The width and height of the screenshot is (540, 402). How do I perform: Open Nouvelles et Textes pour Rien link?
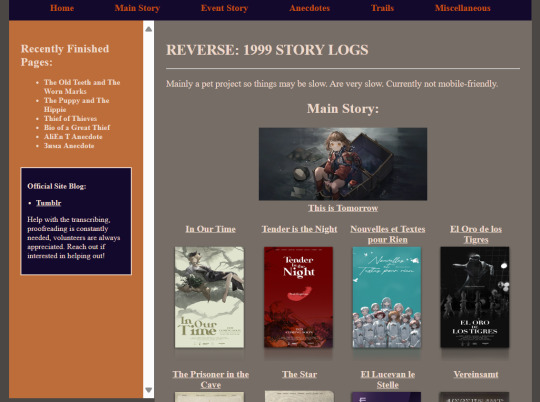[388, 234]
